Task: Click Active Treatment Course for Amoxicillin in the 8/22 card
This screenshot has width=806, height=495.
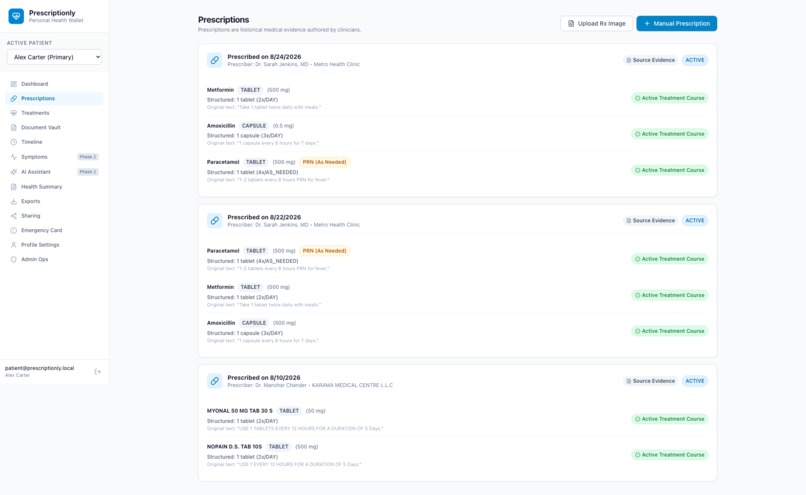Action: tap(669, 331)
